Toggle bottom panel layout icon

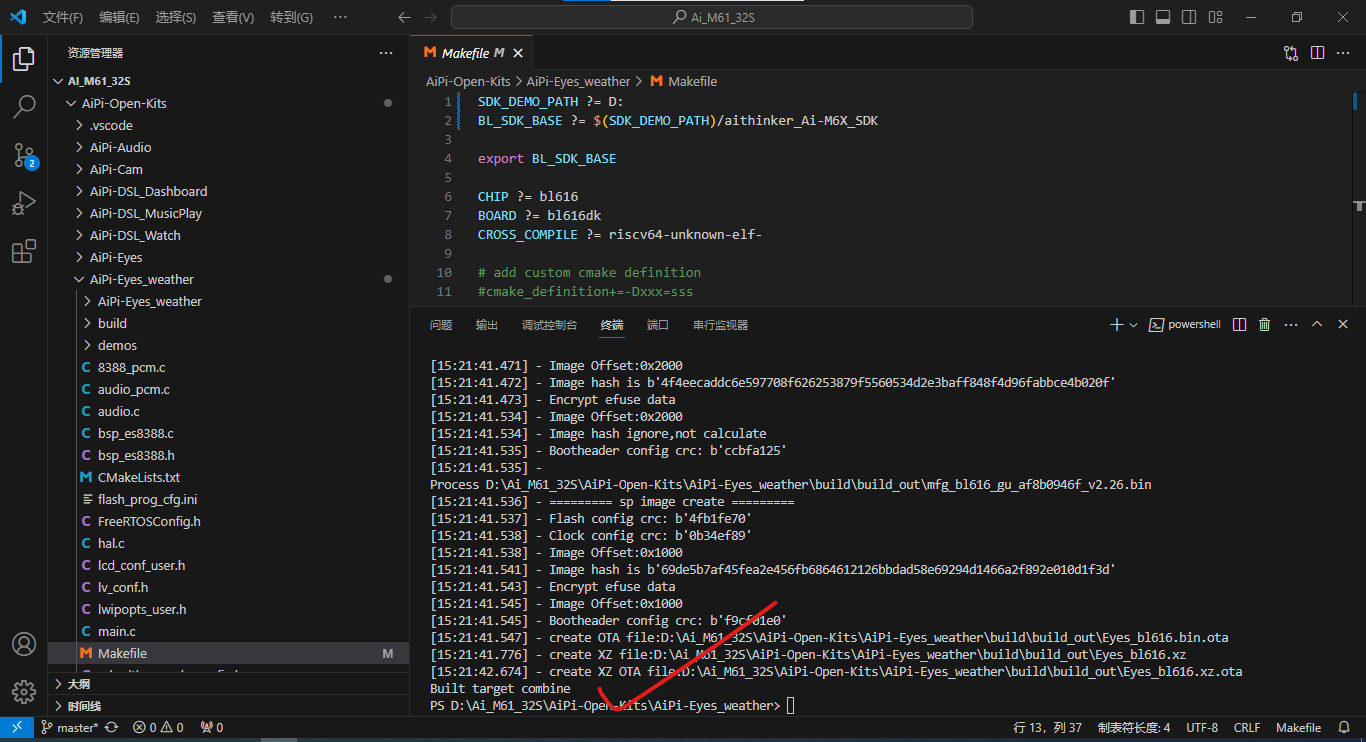[x=1163, y=17]
